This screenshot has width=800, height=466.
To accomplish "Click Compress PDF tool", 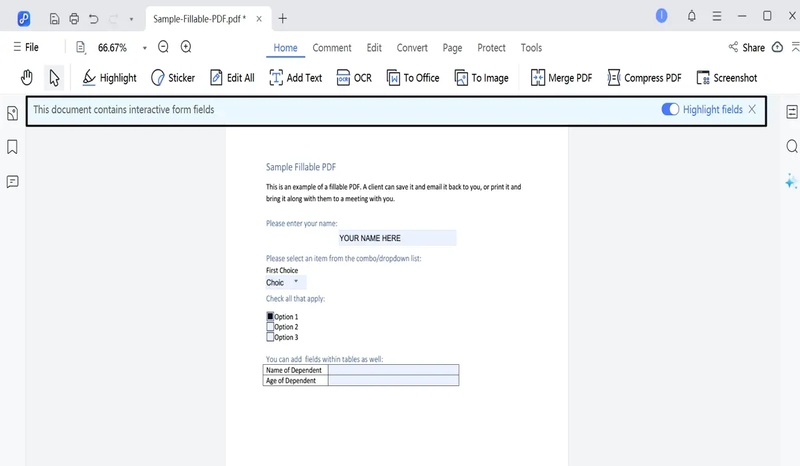I will tap(644, 78).
